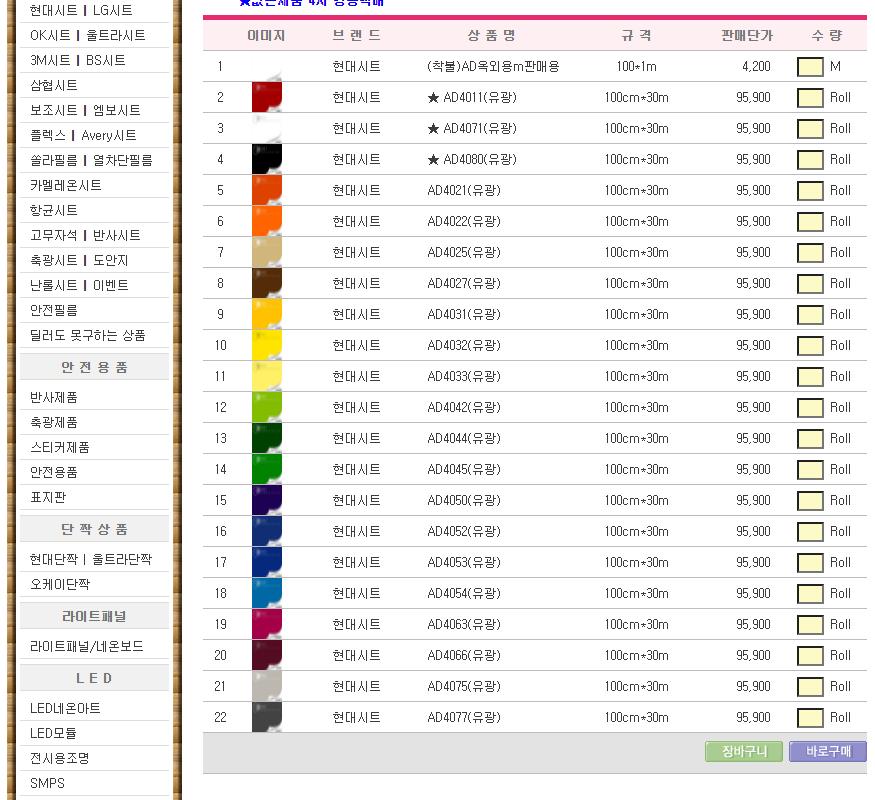Click the green 장바구니 cart button

point(744,751)
